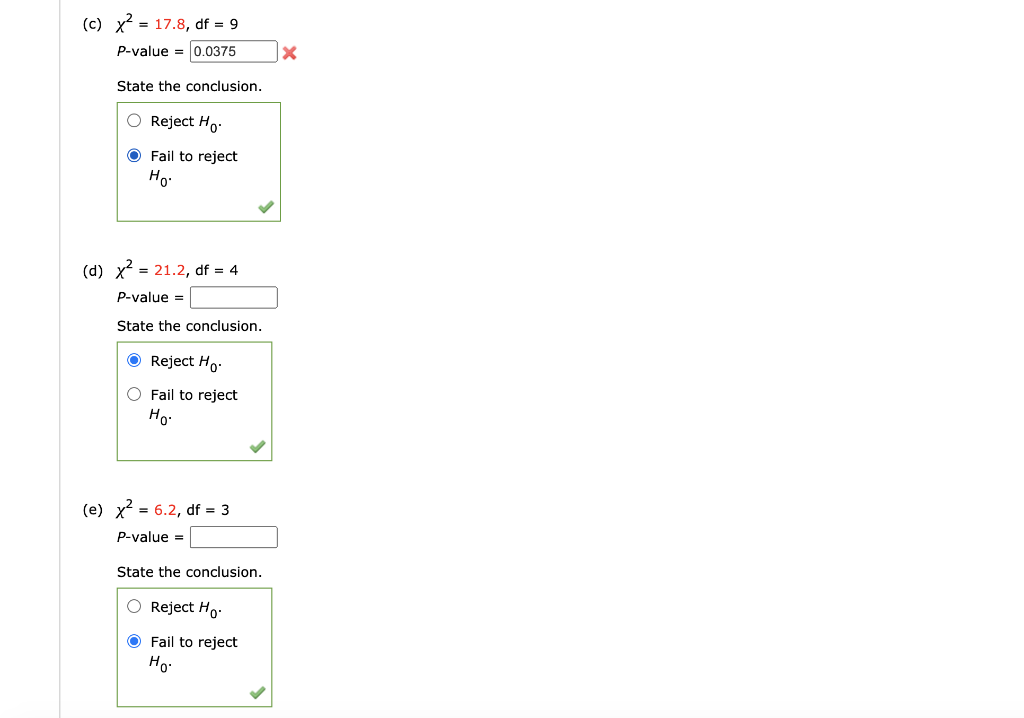The height and width of the screenshot is (718, 1024).
Task: Click the green checkmark in part (e) box
Action: 258,691
